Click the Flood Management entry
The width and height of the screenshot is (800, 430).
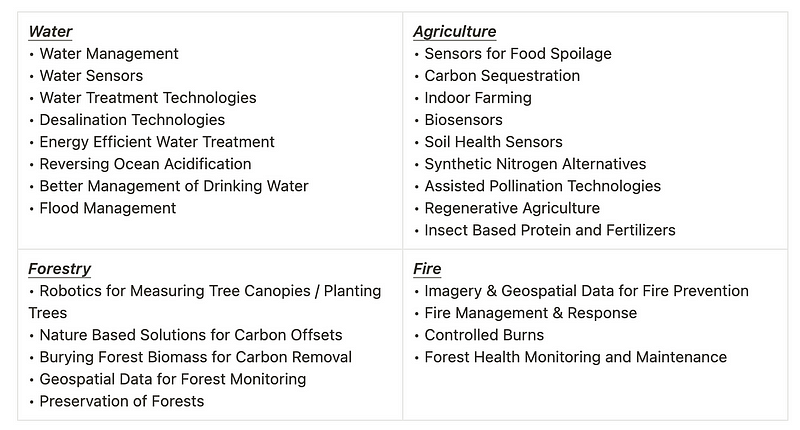(108, 208)
